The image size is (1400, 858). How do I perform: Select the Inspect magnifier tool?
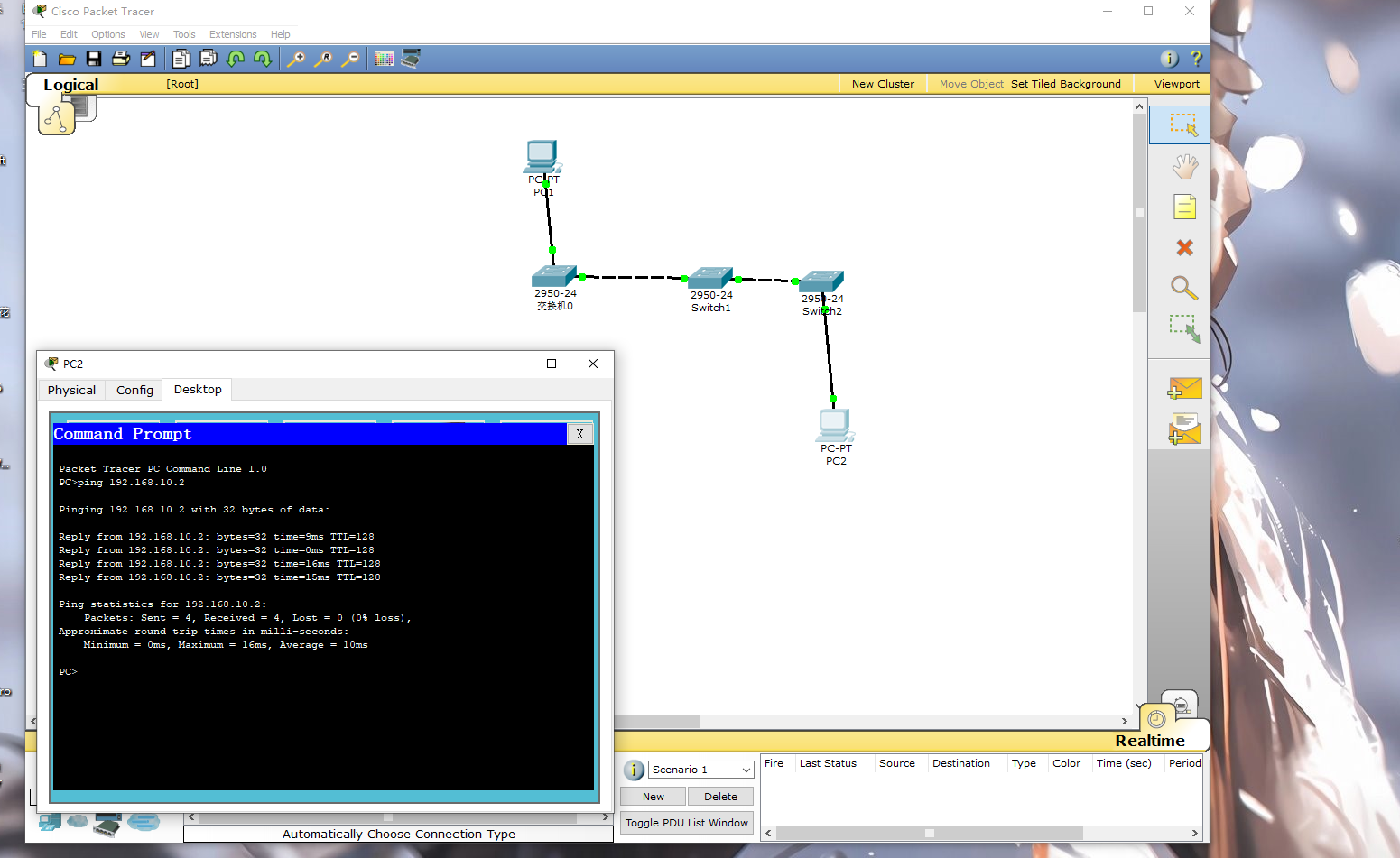[x=1184, y=288]
